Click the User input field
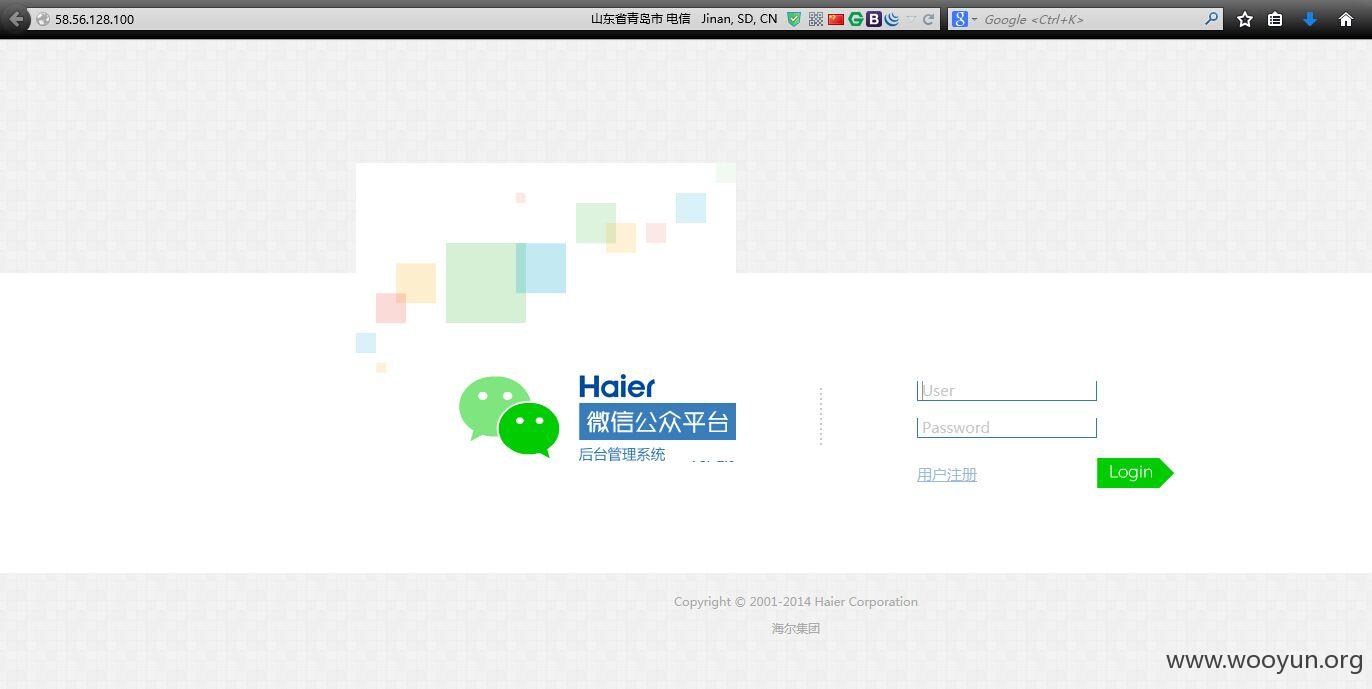1372x689 pixels. 1007,390
